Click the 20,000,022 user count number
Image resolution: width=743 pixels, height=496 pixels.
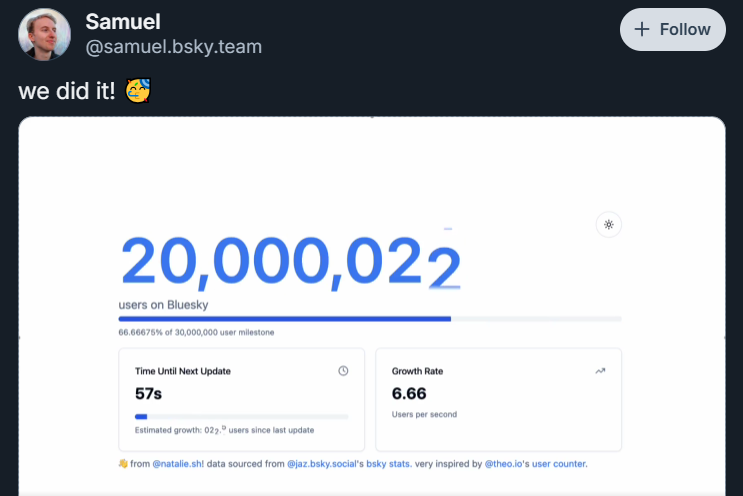click(290, 262)
